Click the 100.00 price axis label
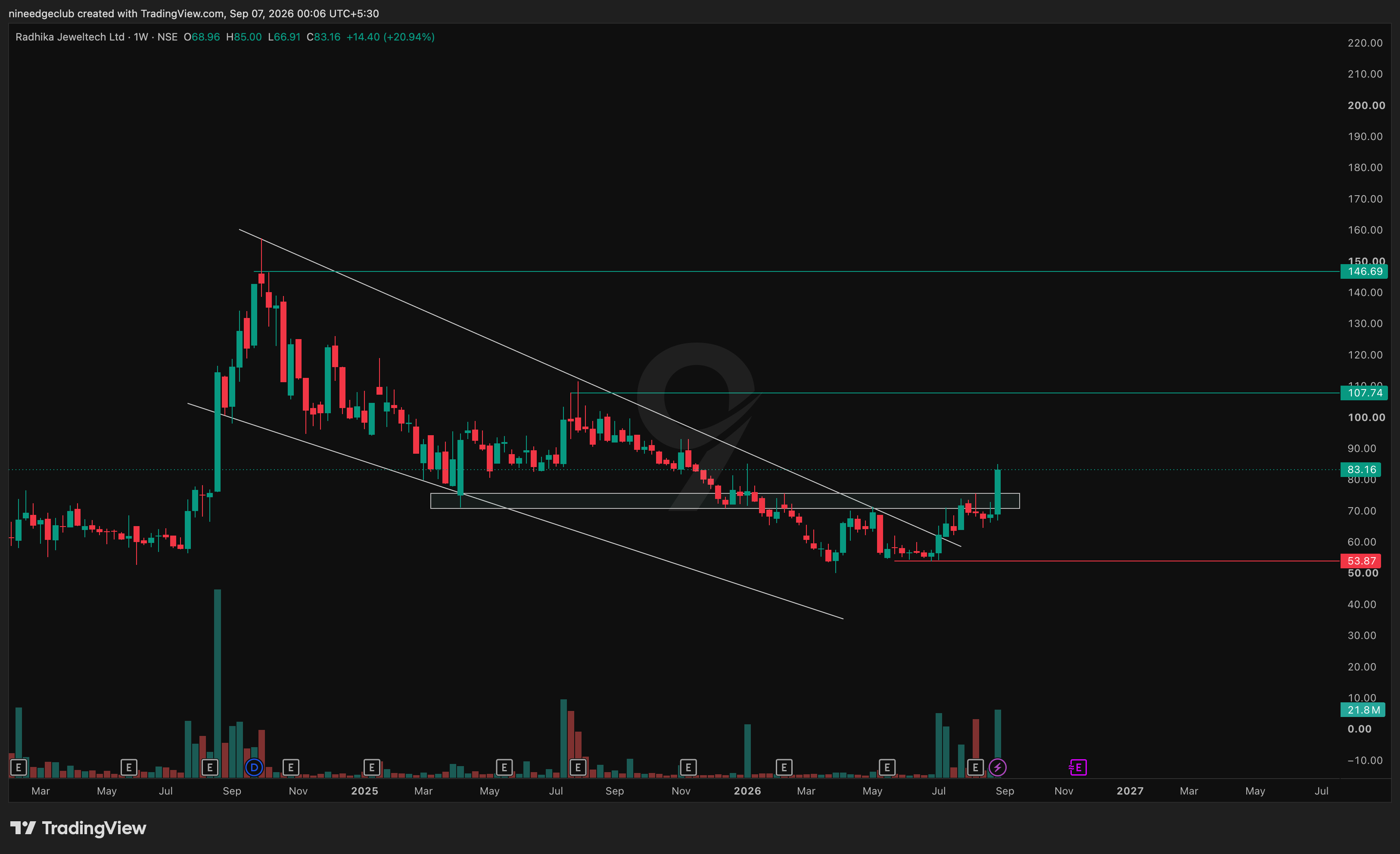1400x854 pixels. 1366,417
